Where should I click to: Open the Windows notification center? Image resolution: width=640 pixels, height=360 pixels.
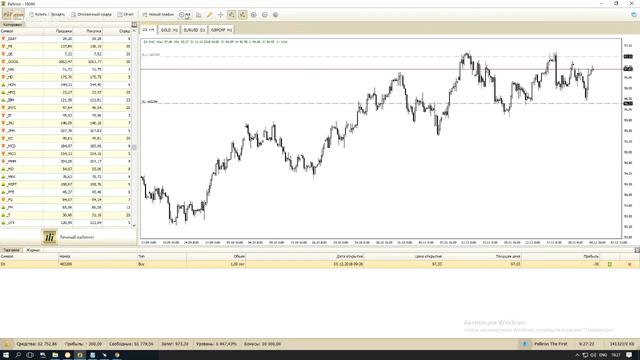click(629, 355)
